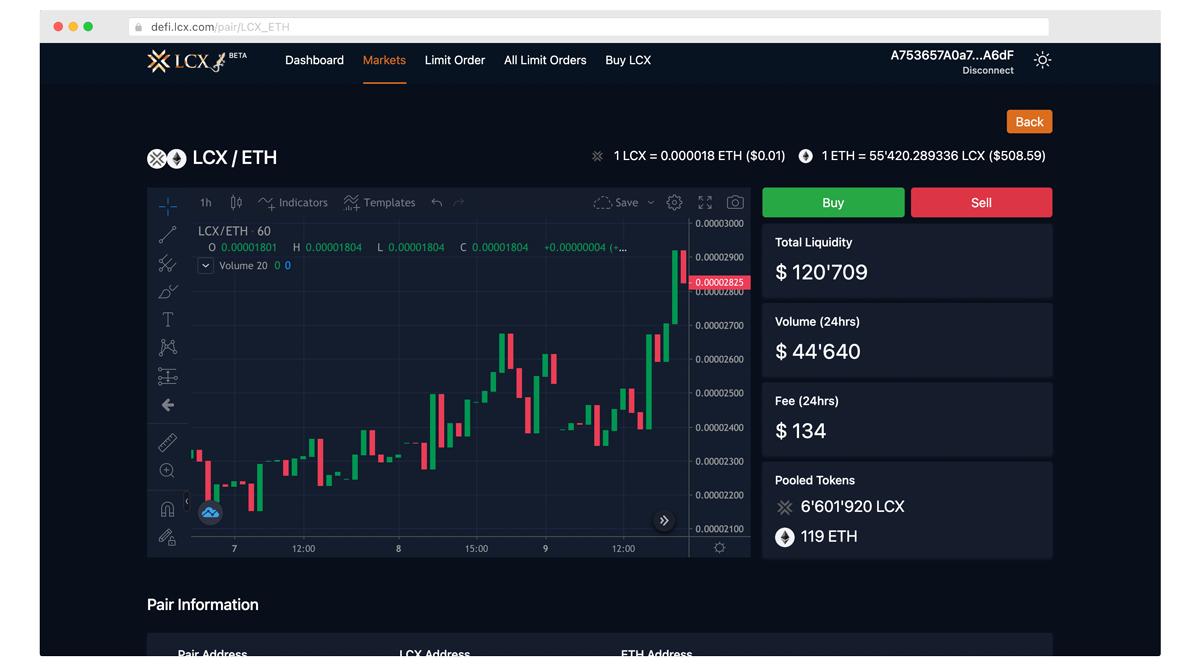Image resolution: width=1200 pixels, height=666 pixels.
Task: Open the Save dropdown arrow
Action: pyautogui.click(x=651, y=203)
